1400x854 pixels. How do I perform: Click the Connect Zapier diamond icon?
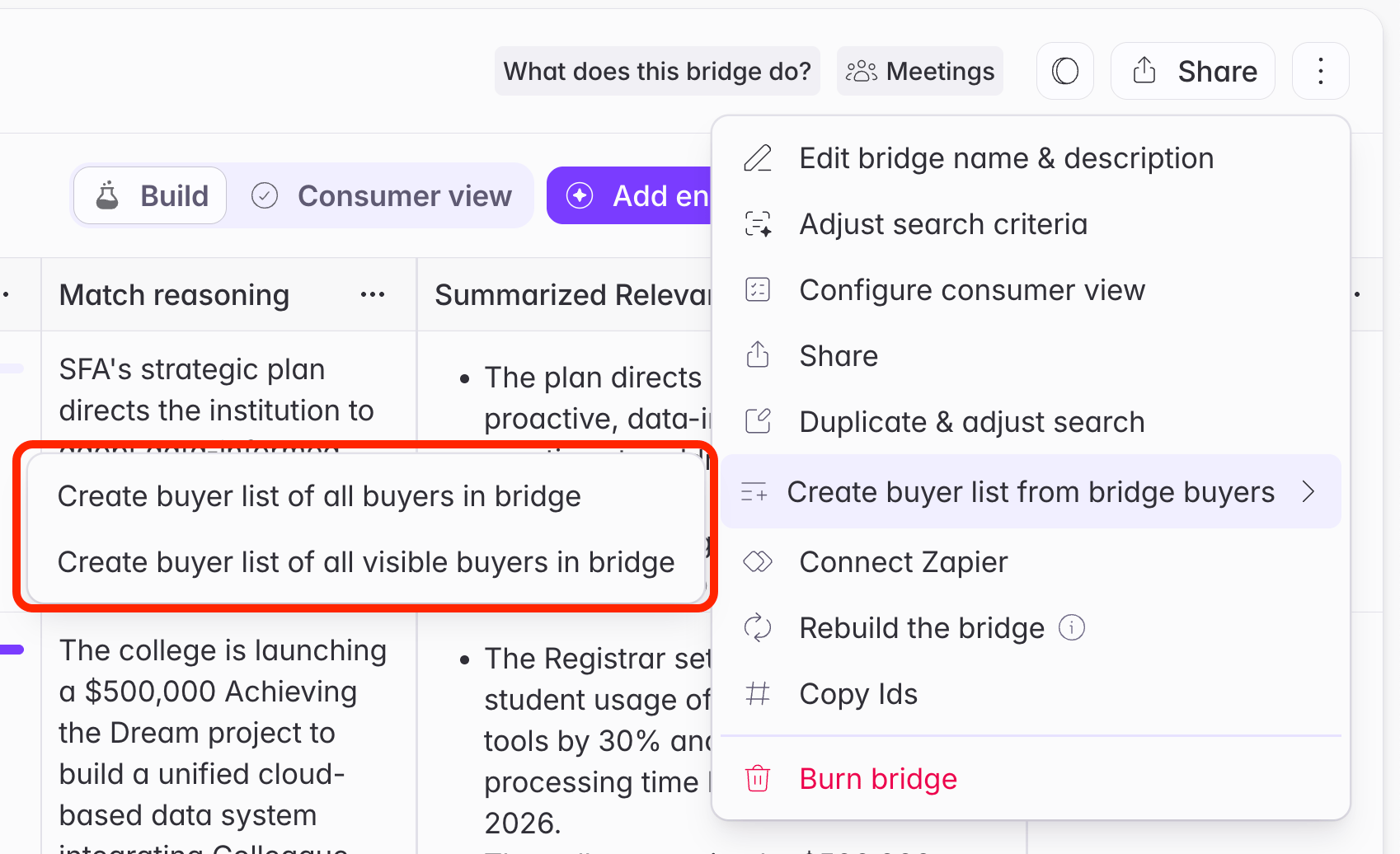(x=758, y=562)
